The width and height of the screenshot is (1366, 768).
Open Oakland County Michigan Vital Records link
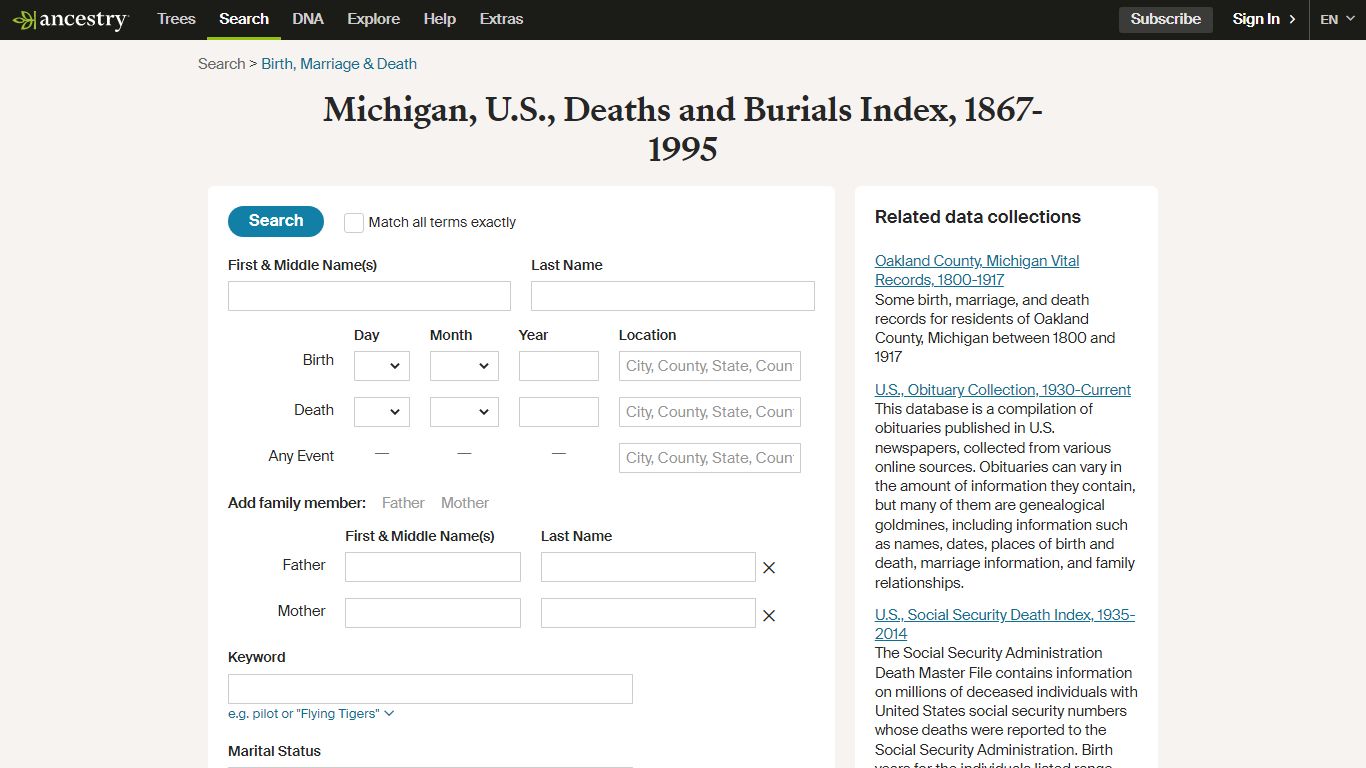[x=977, y=270]
